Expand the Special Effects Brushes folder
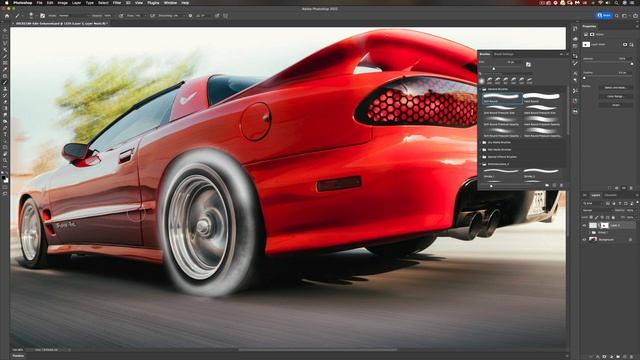The image size is (640, 360). click(x=480, y=157)
